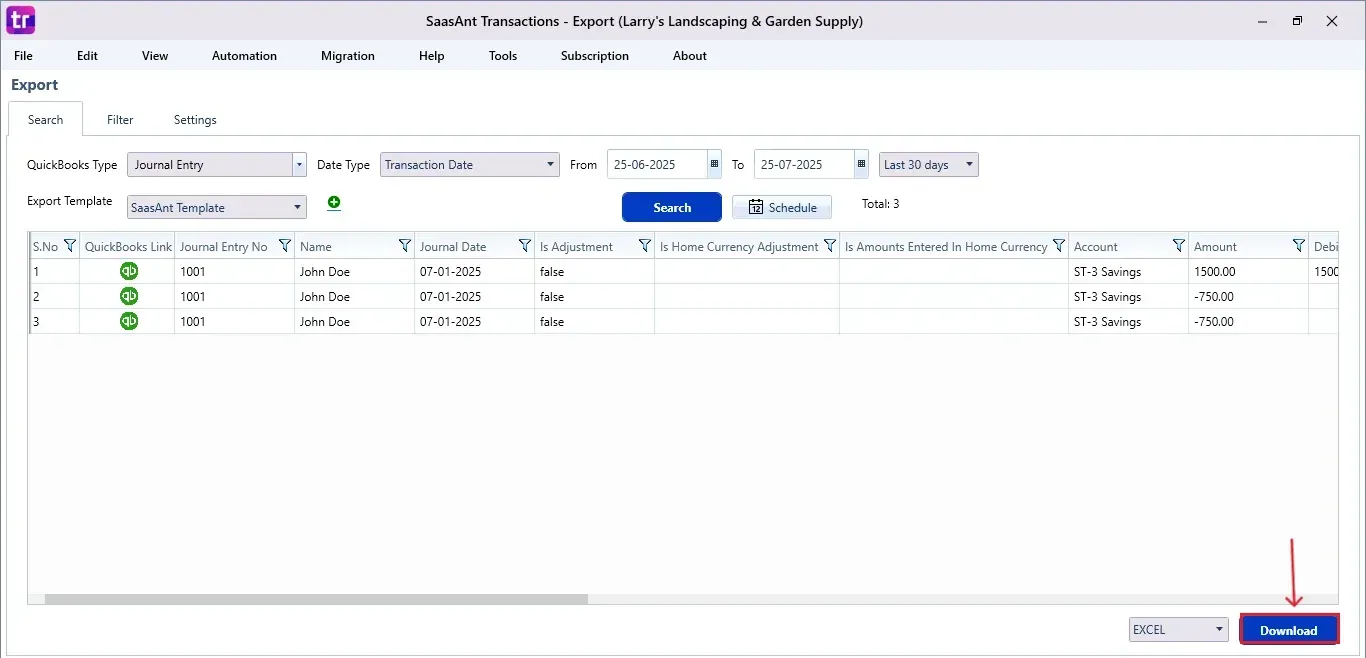This screenshot has height=658, width=1366.
Task: Open the Help menu
Action: click(x=432, y=56)
